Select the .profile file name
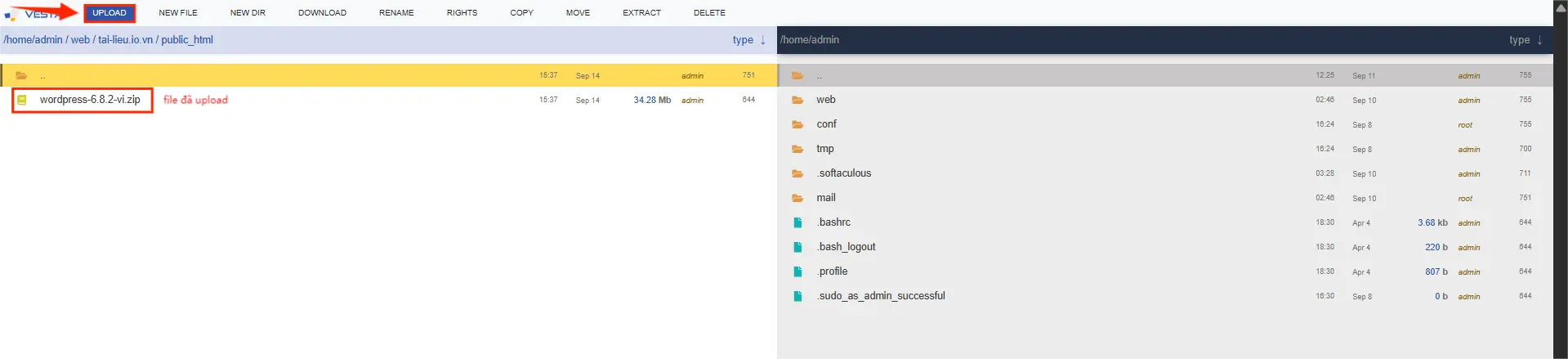The width and height of the screenshot is (1568, 359). [x=832, y=271]
